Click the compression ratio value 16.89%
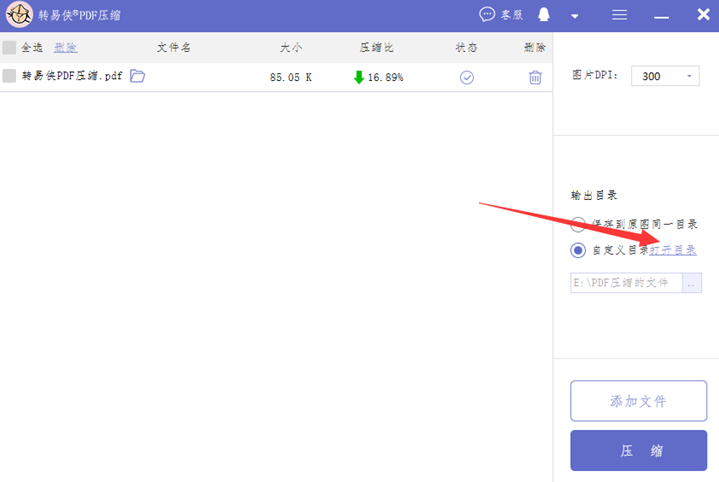This screenshot has width=719, height=482. tap(386, 78)
